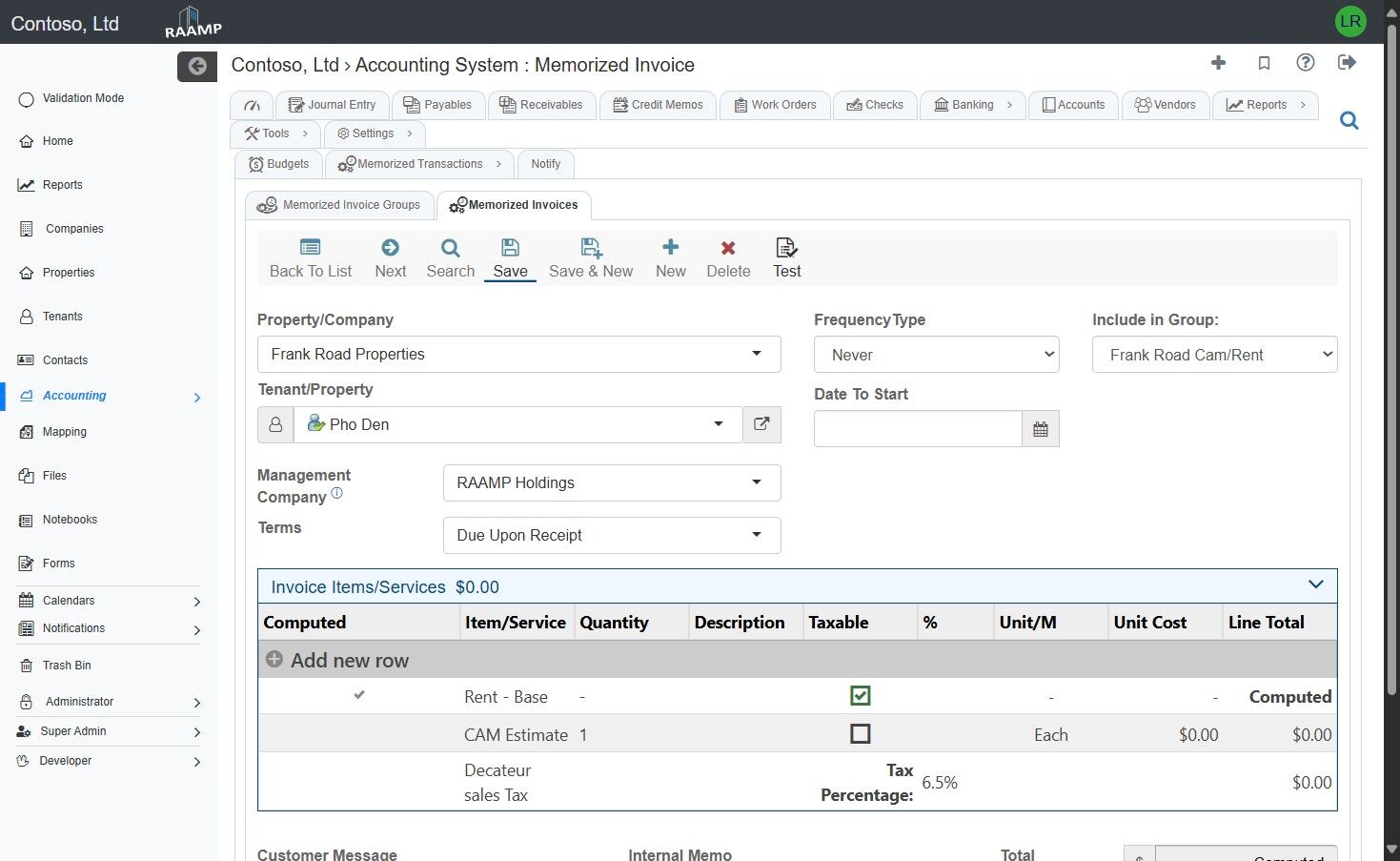Click the Date To Start input field

click(917, 429)
